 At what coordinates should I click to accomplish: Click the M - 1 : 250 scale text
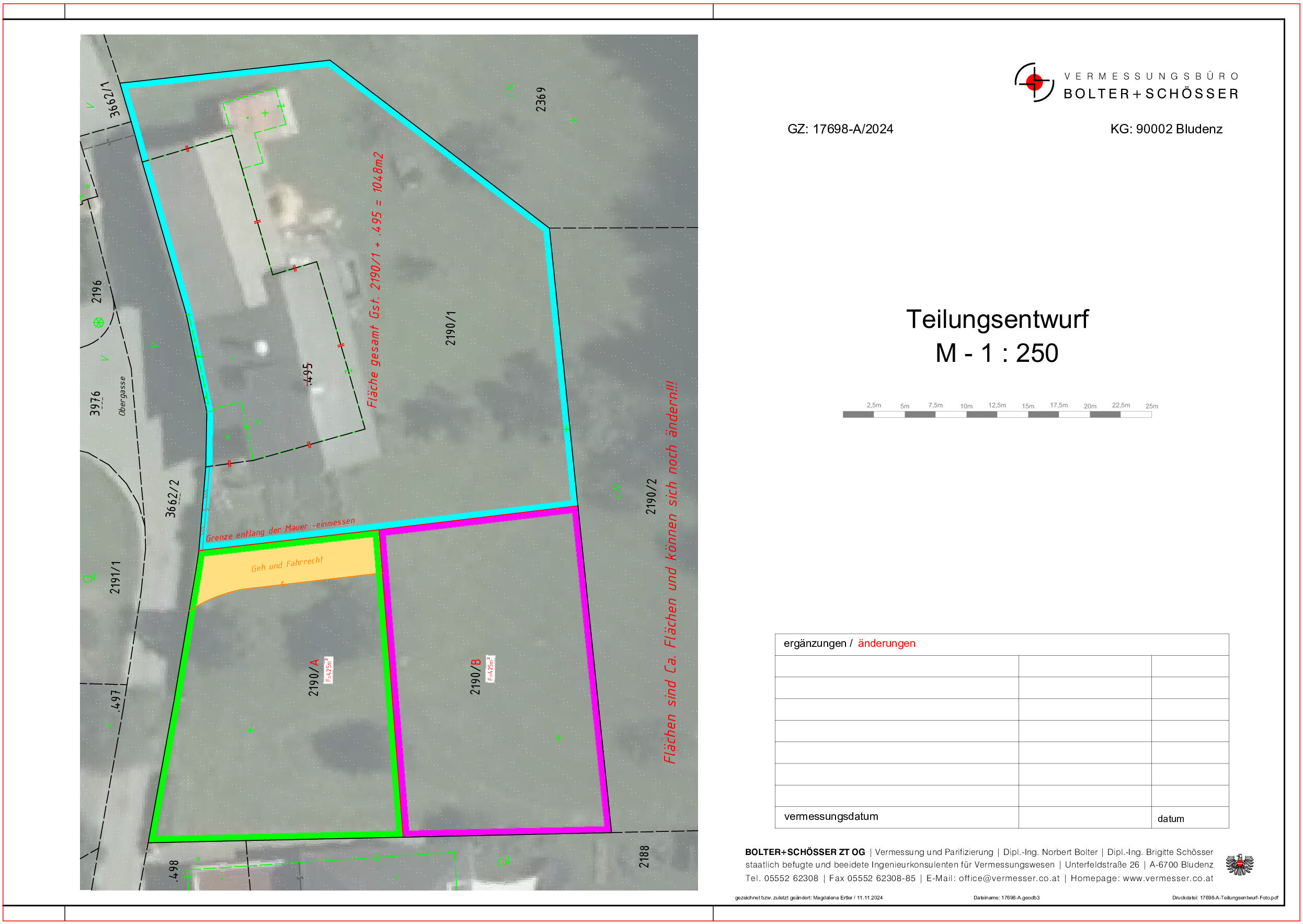(997, 353)
